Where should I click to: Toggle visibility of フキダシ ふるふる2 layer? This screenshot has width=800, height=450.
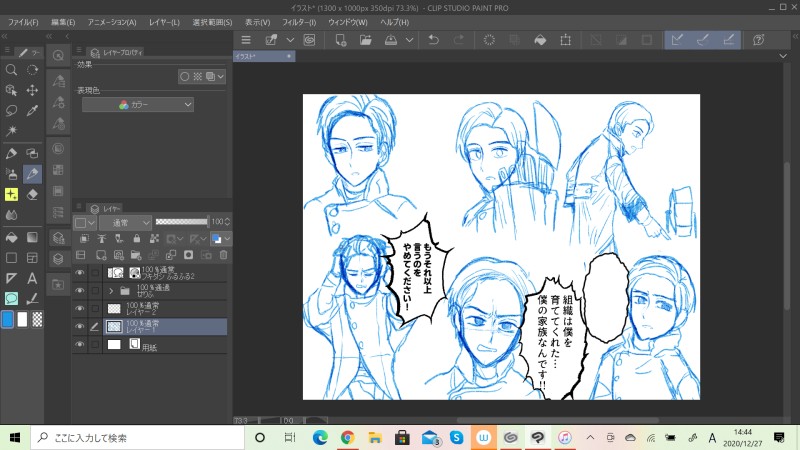point(80,272)
